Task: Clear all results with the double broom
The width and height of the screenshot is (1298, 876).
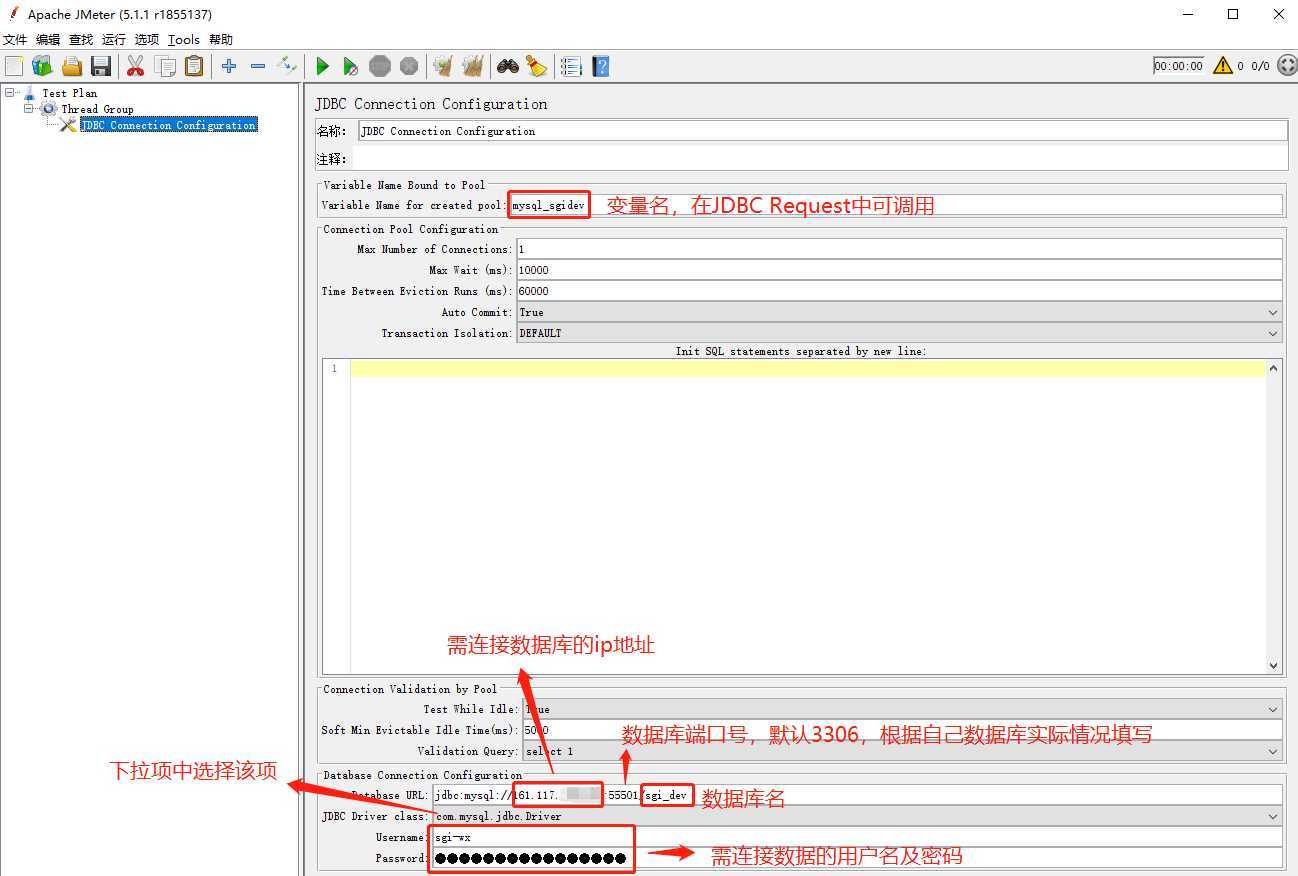Action: point(473,66)
